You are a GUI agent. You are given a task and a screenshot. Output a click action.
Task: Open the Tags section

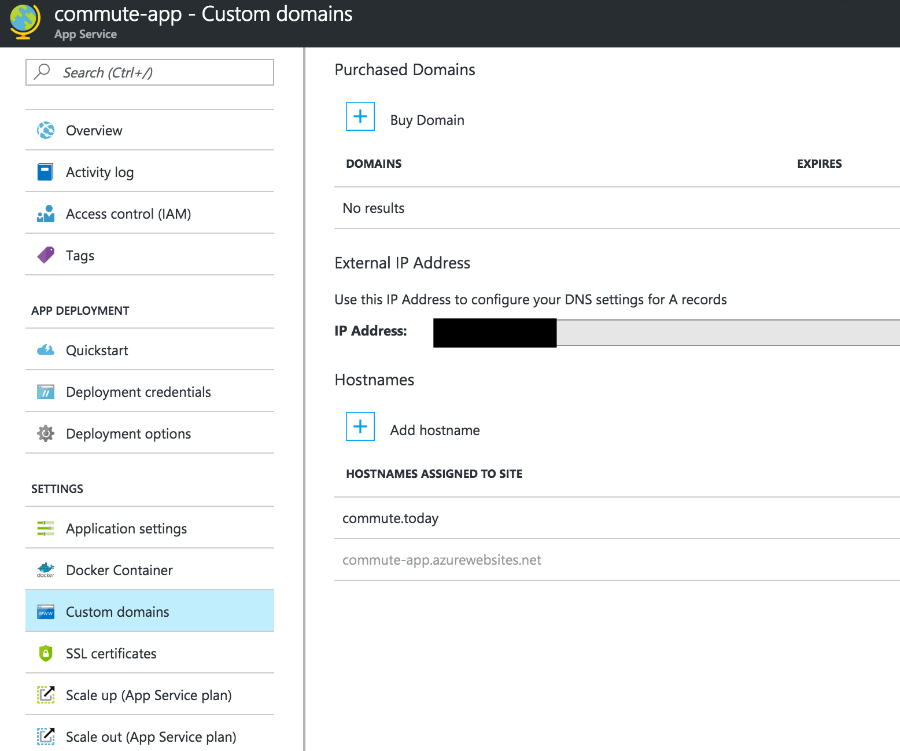(149, 255)
